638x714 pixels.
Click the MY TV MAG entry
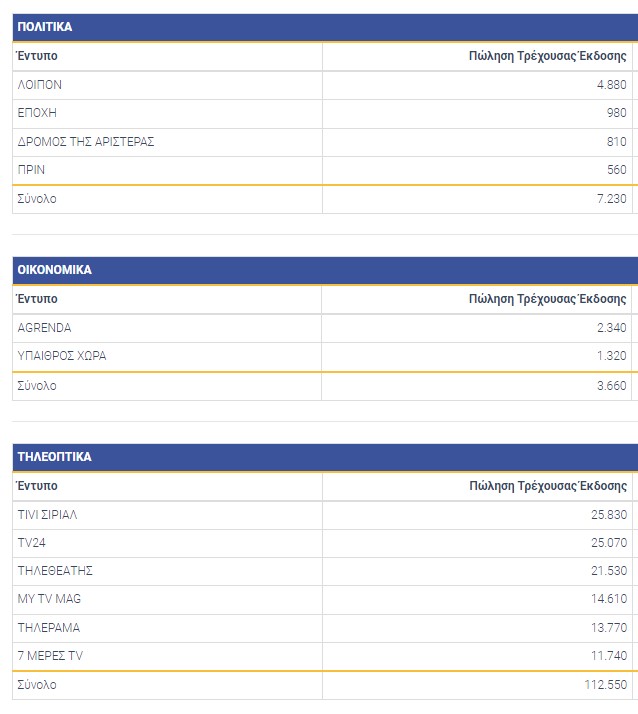pyautogui.click(x=50, y=599)
